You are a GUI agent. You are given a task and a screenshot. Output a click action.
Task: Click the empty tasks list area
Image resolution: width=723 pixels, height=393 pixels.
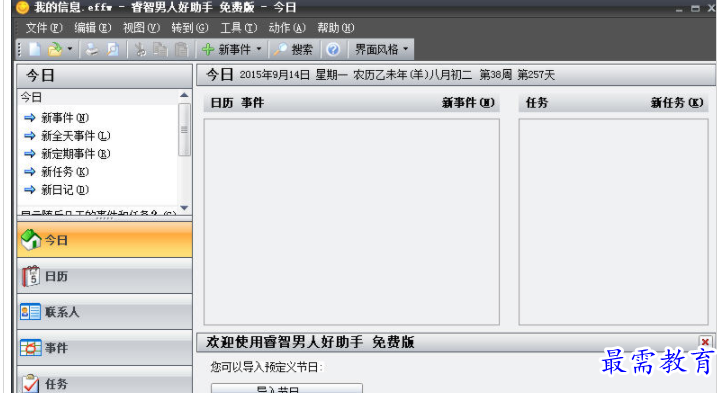[x=613, y=222]
